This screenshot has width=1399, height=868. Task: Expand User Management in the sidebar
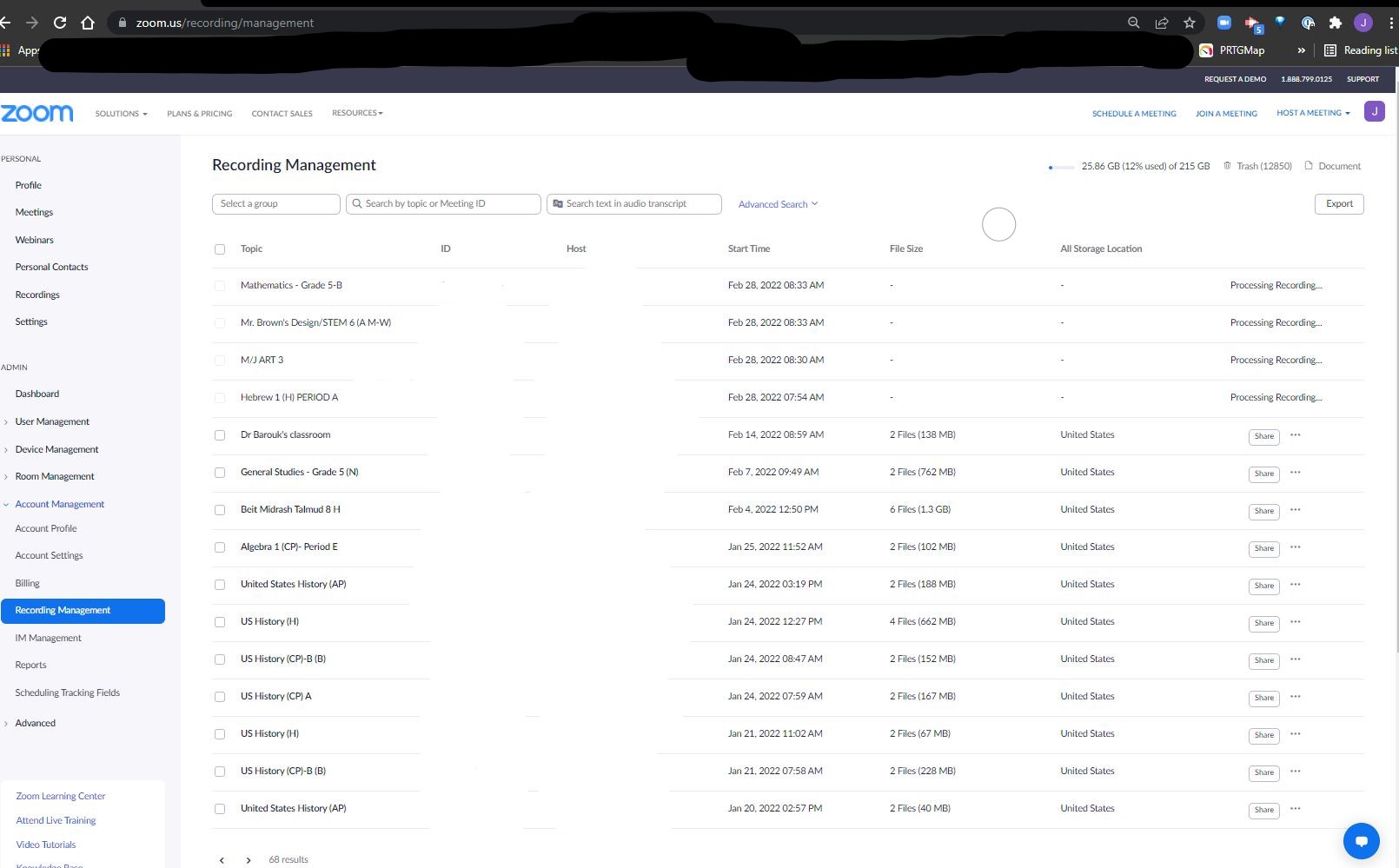pos(51,422)
